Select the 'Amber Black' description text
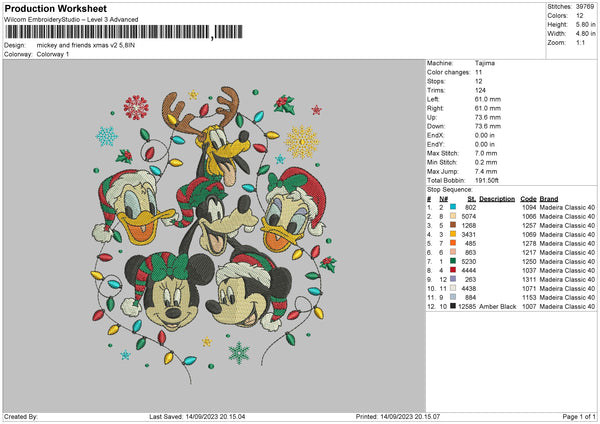600x424 pixels. pyautogui.click(x=497, y=307)
